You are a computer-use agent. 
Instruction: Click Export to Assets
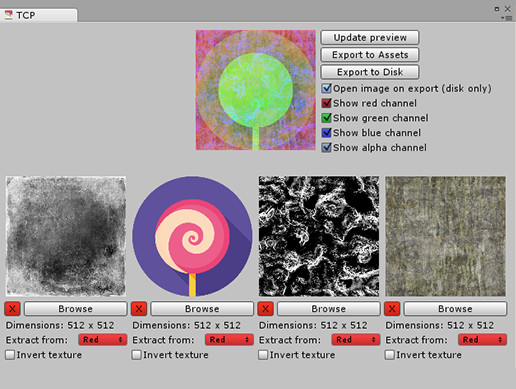370,55
